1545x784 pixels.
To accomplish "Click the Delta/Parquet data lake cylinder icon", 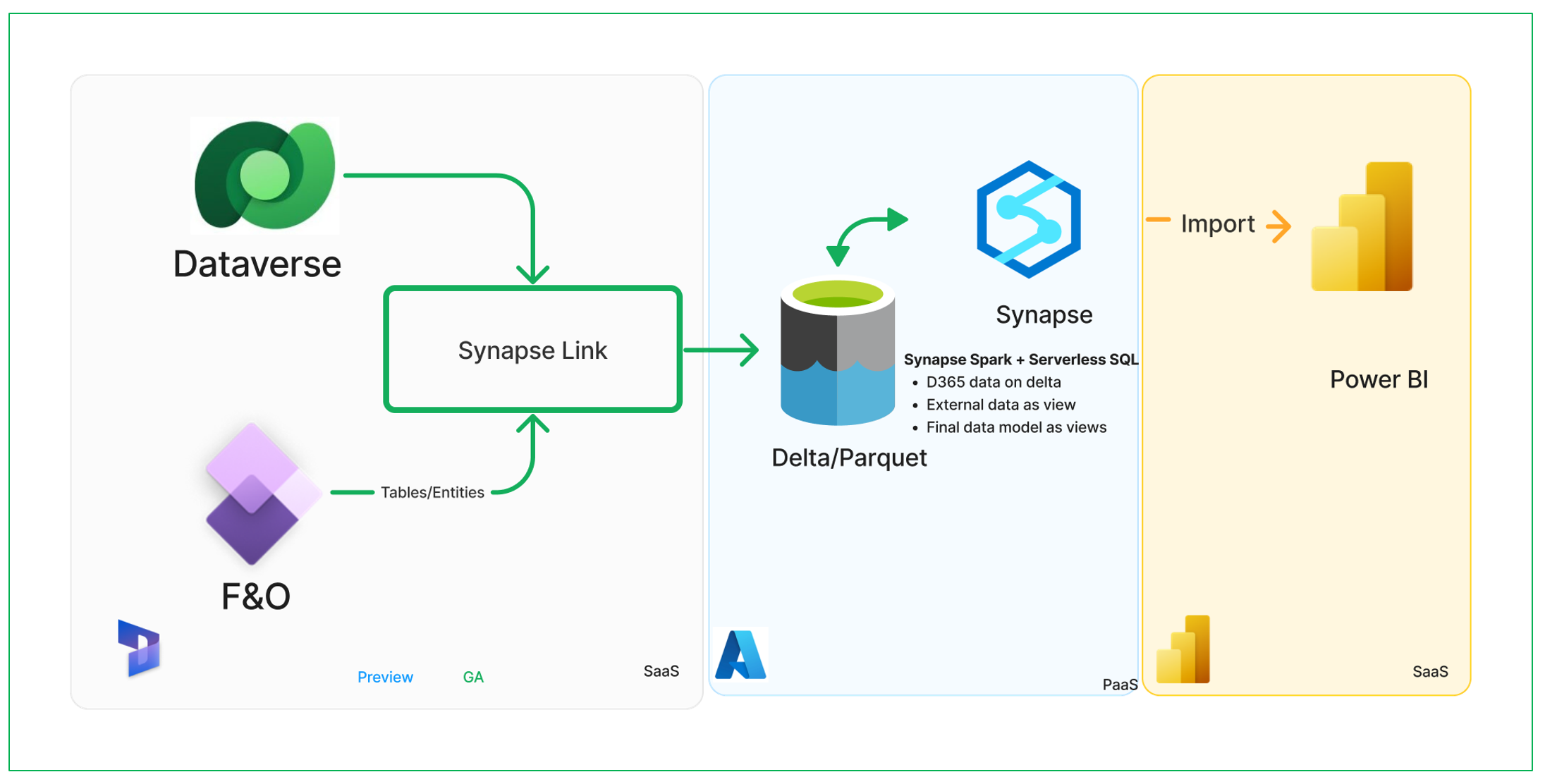I will click(837, 353).
